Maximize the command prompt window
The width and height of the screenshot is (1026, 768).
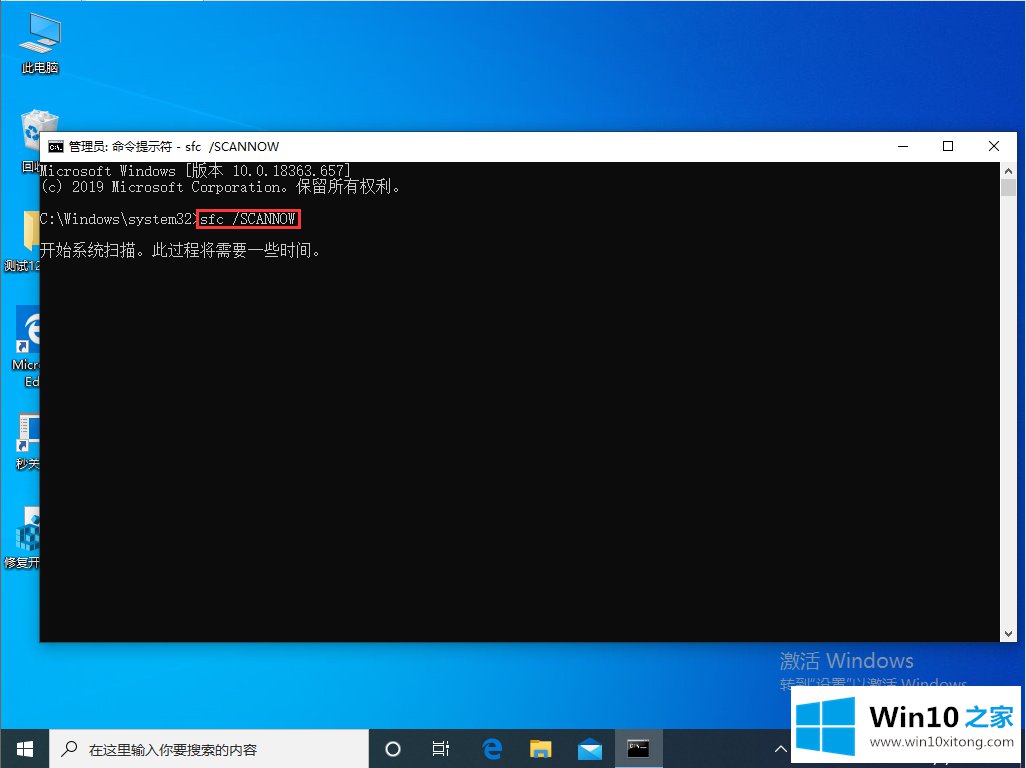tap(947, 147)
